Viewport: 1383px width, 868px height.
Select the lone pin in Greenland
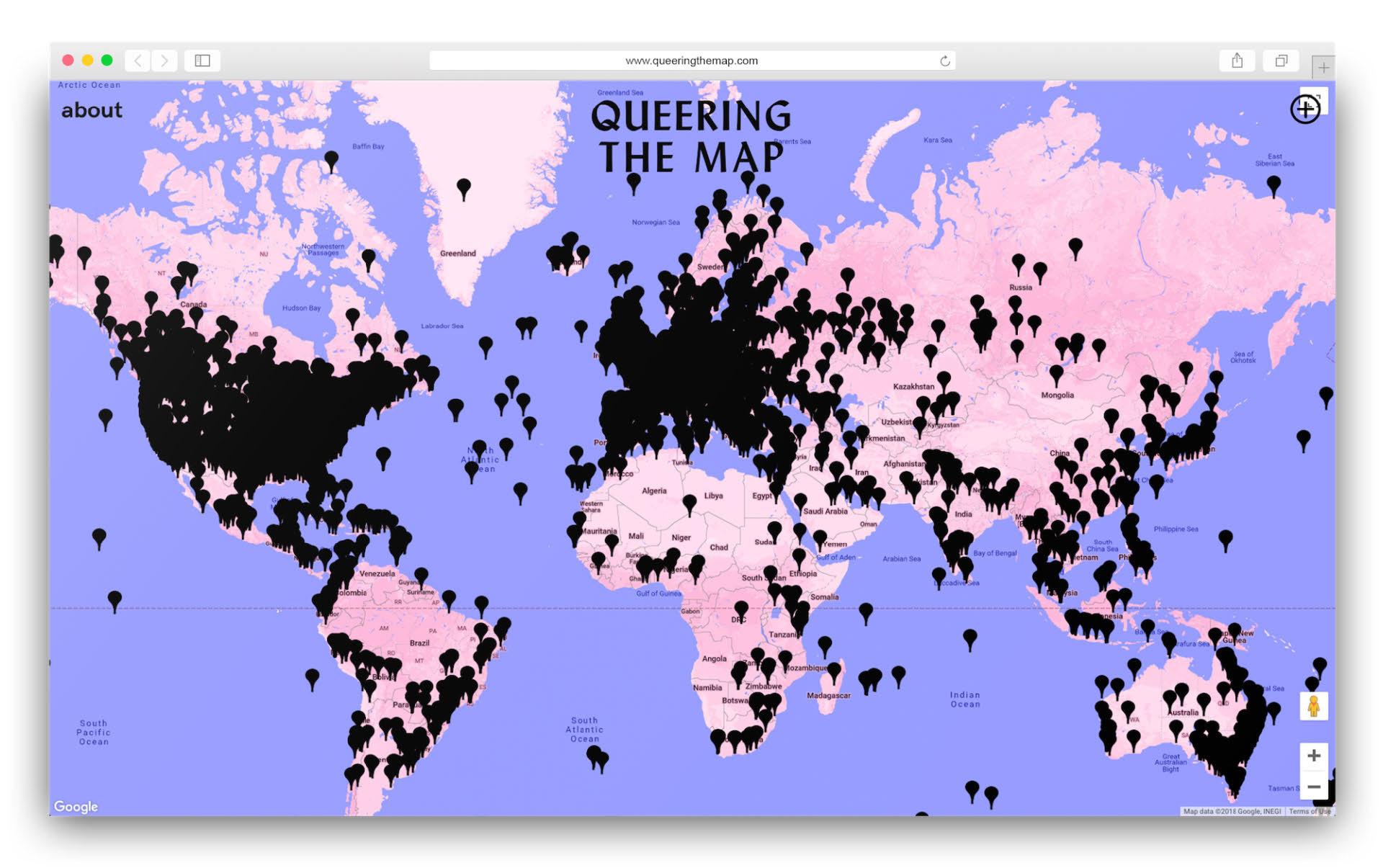pos(464,187)
